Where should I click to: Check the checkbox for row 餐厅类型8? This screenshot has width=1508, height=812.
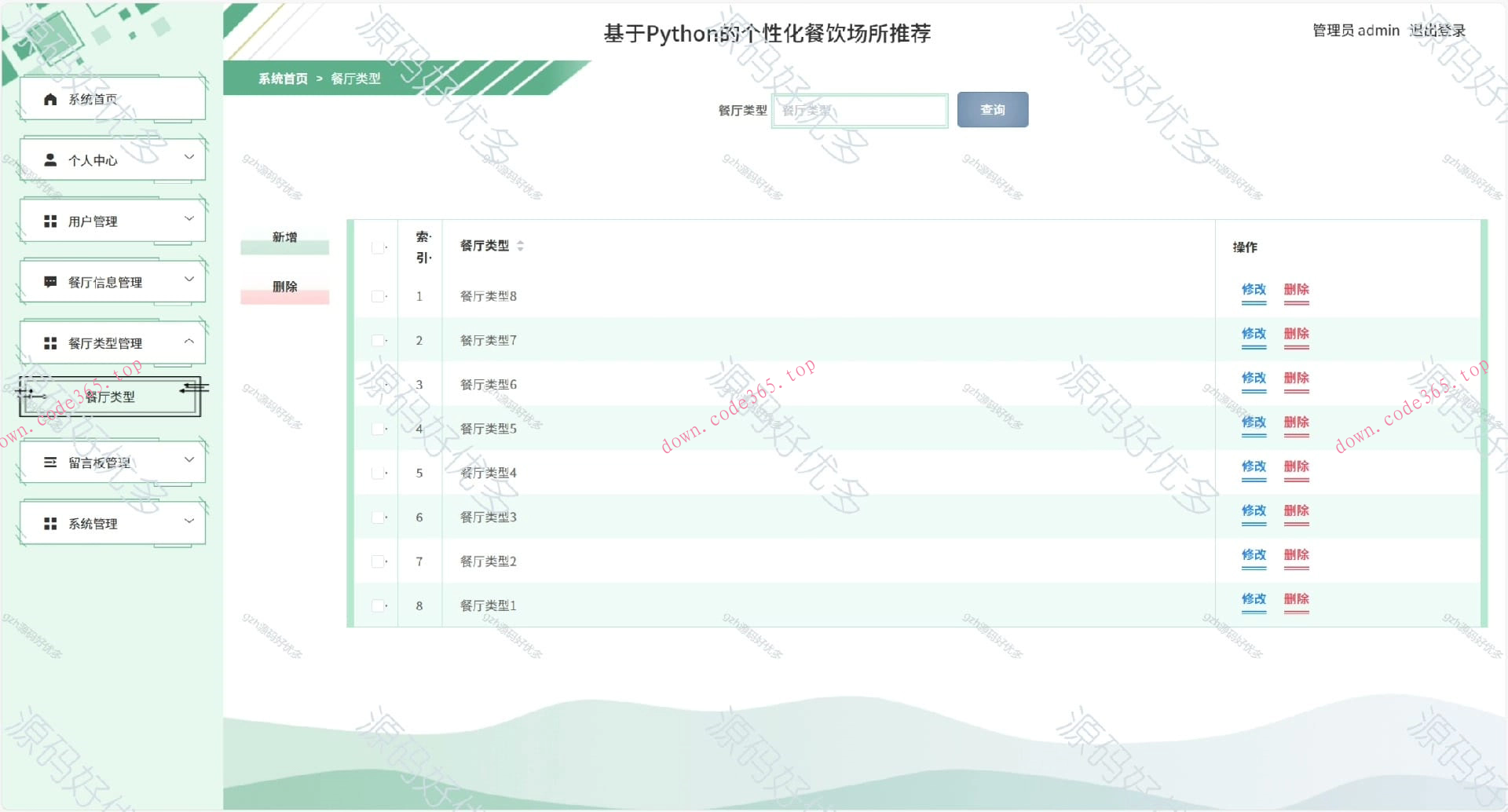tap(378, 296)
